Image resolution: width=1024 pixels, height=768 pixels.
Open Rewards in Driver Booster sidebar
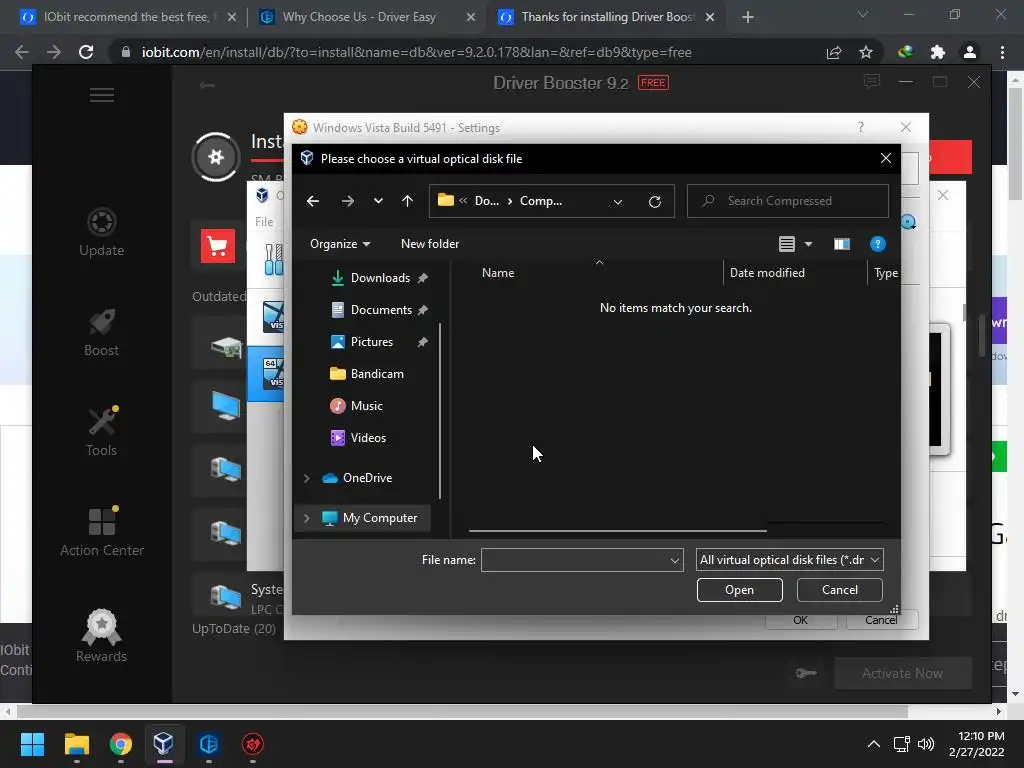101,635
